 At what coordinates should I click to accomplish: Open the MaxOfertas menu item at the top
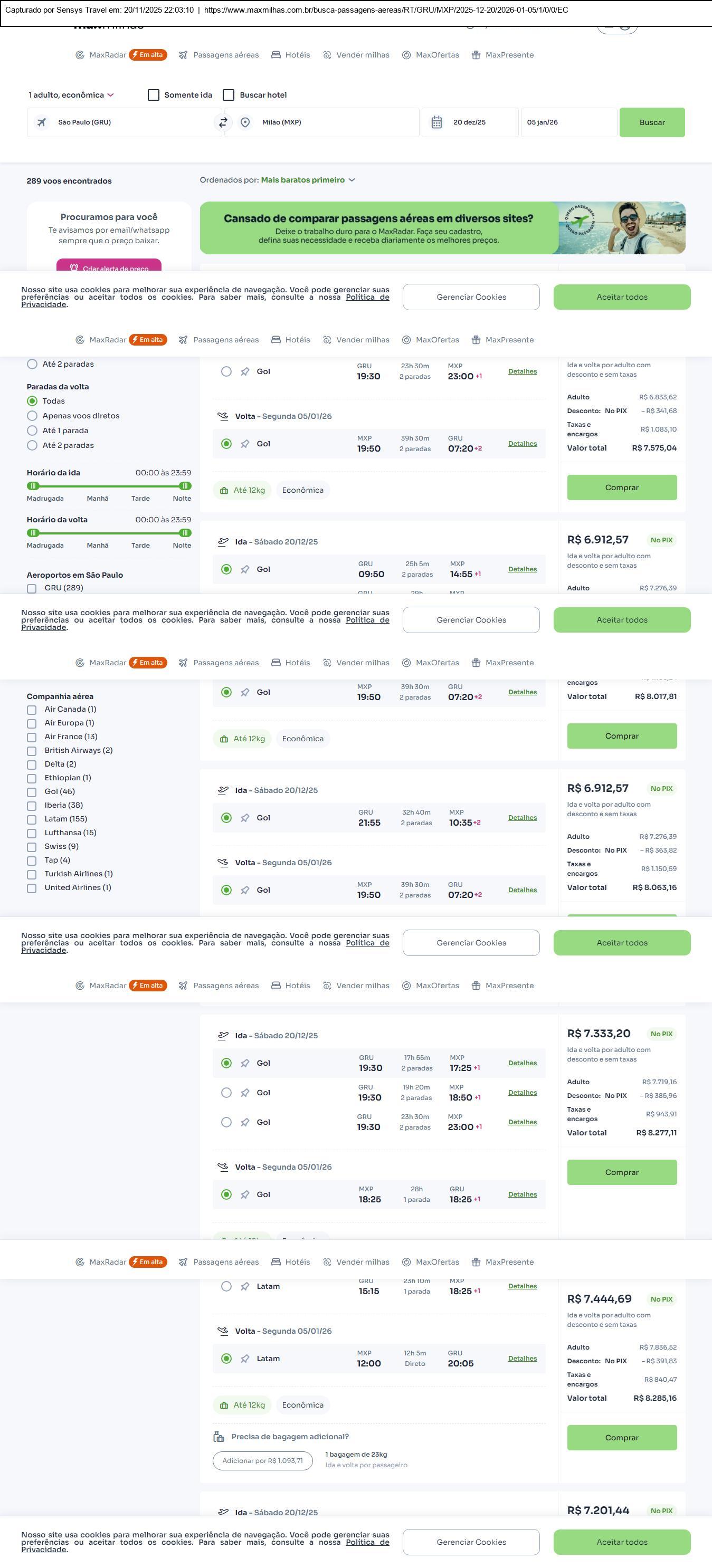[x=431, y=55]
